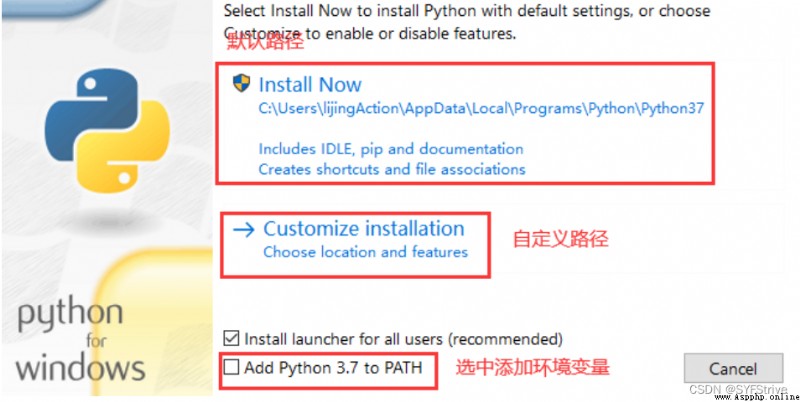Click the CSDN @SYFStrive watermark
The width and height of the screenshot is (800, 402).
coord(738,389)
